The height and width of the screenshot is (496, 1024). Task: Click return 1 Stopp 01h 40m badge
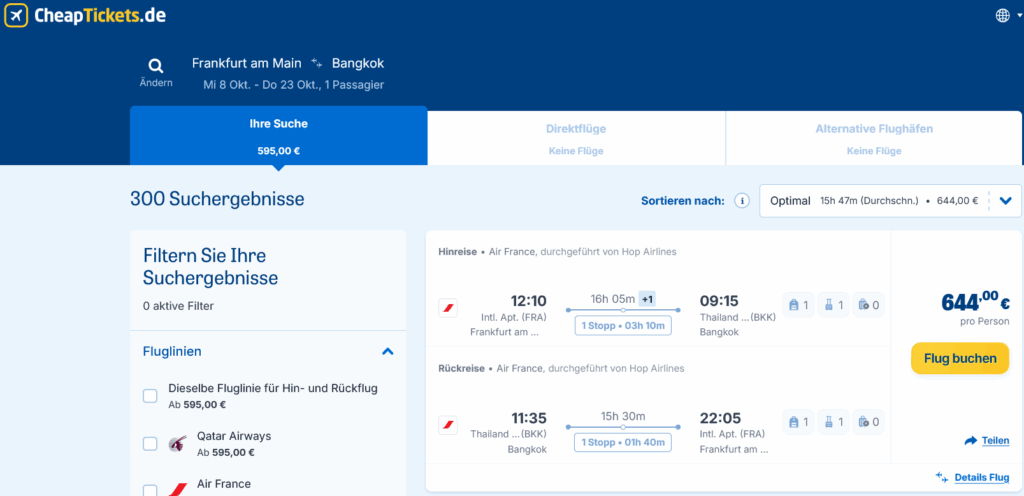623,443
